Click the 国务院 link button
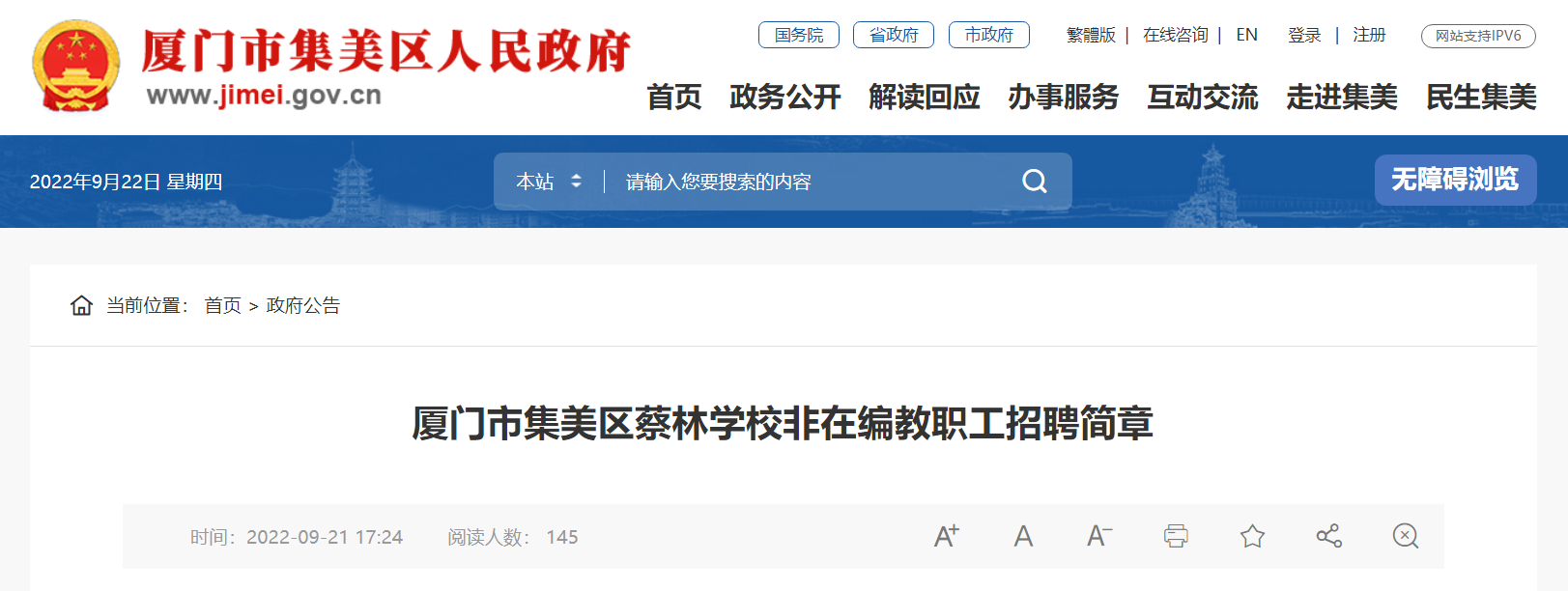1568x591 pixels. tap(799, 35)
